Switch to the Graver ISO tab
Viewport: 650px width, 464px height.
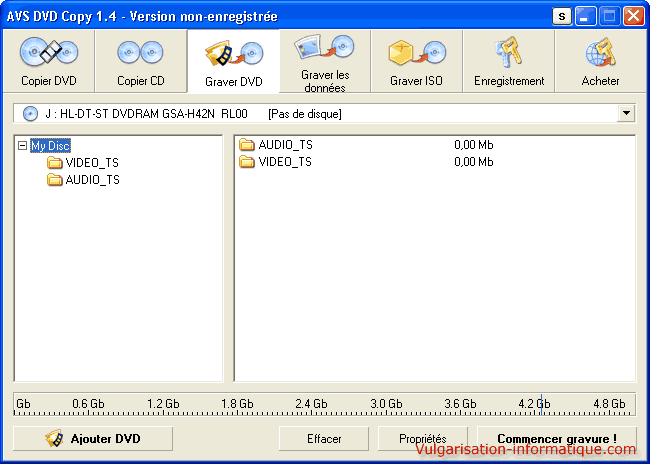click(x=417, y=61)
